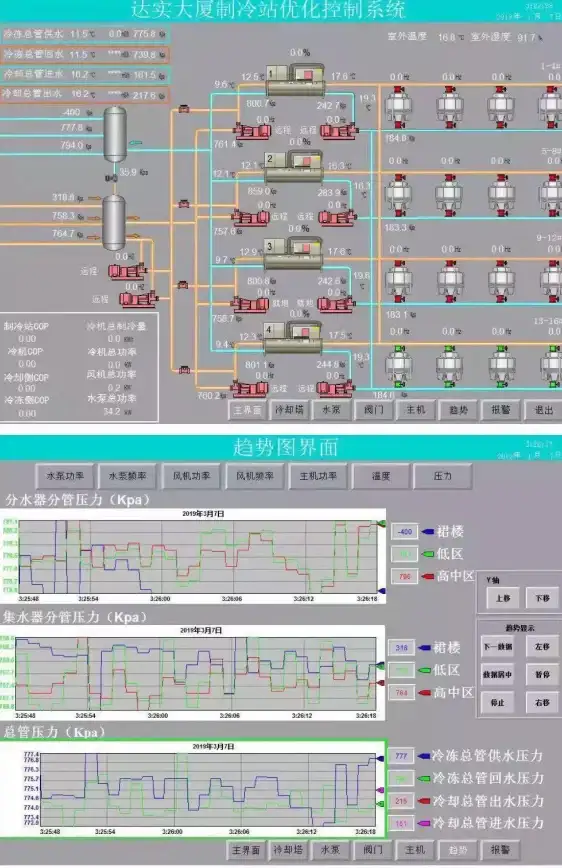The height and width of the screenshot is (868, 562).
Task: Click 上移 in the Y轴 panel
Action: click(502, 598)
